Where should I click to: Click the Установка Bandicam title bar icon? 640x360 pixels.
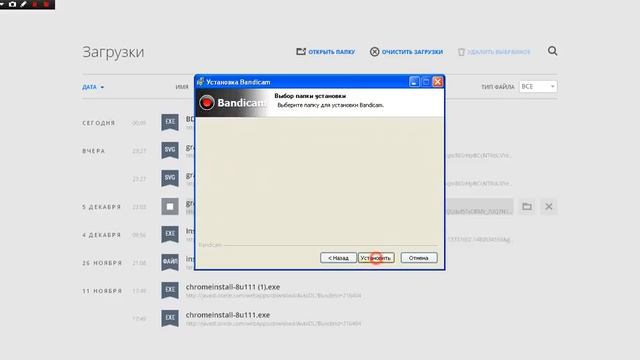[200, 82]
